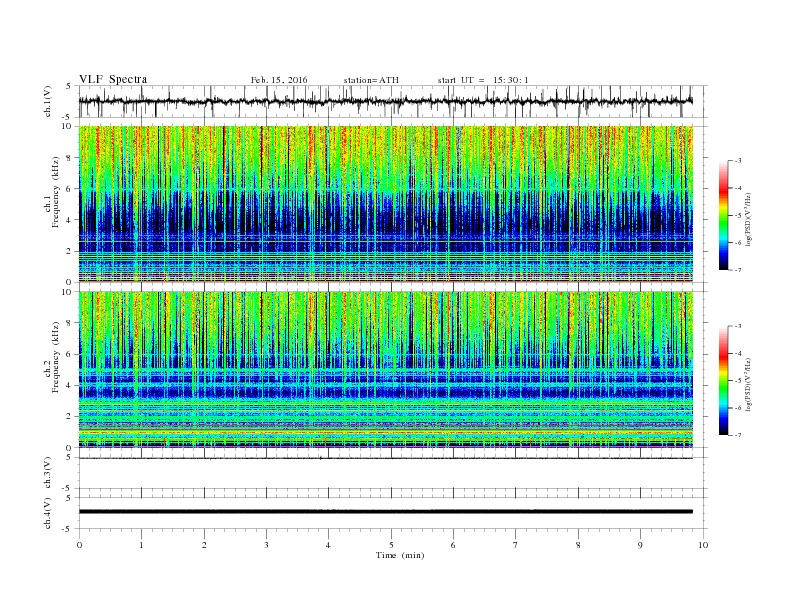Click the "ch.4(V)" axis label
Image resolution: width=792 pixels, height=612 pixels.
48,513
